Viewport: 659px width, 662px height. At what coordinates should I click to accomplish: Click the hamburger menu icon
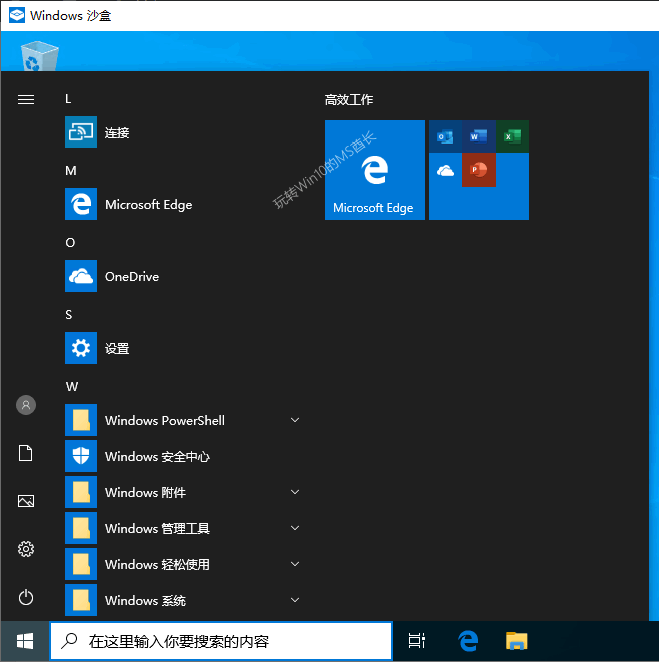pos(26,99)
